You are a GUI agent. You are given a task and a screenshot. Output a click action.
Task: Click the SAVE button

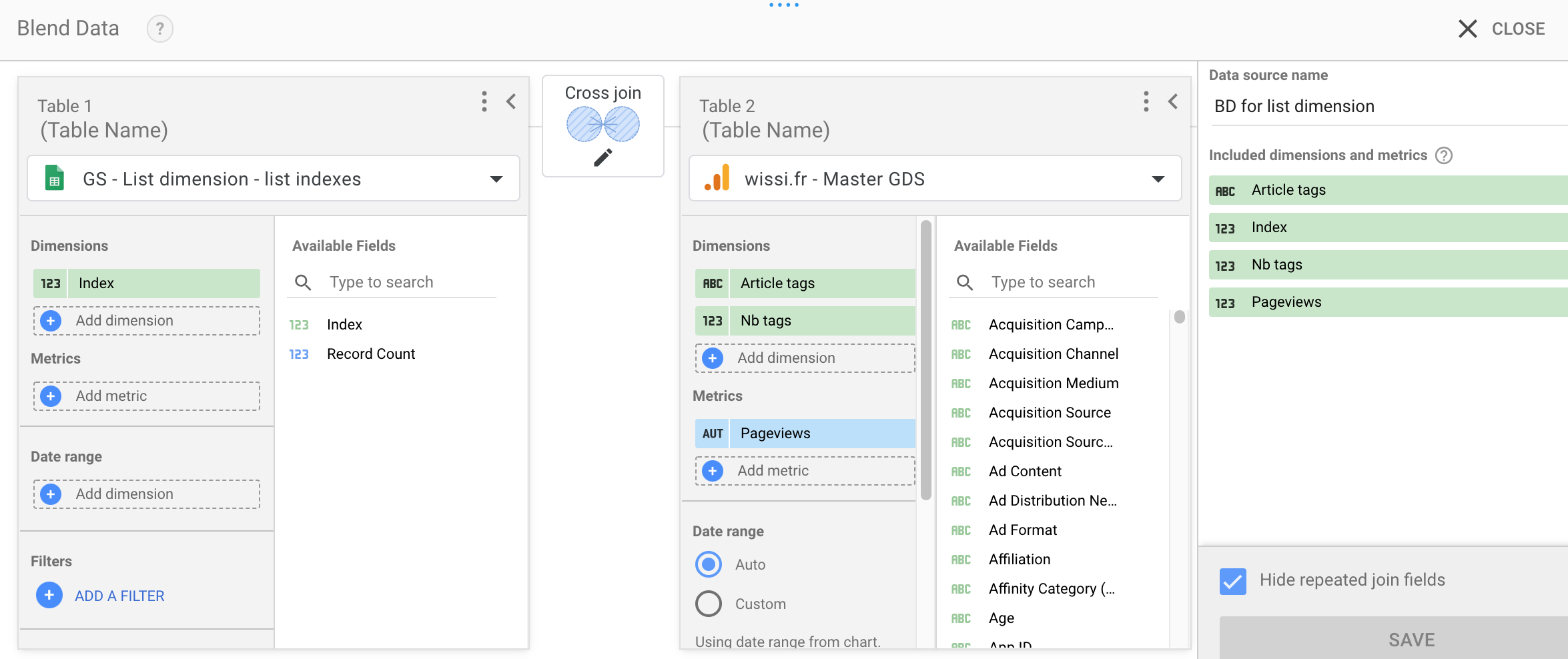click(x=1394, y=639)
